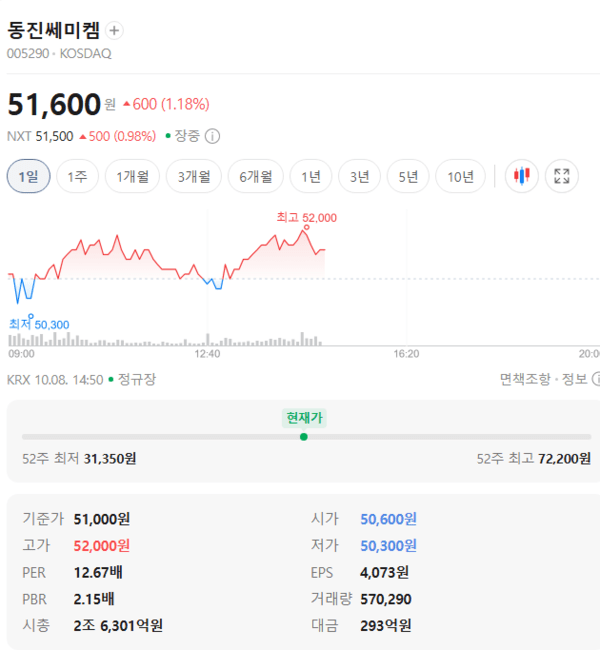
Task: Click the 09:00 time axis label
Action: 22,354
